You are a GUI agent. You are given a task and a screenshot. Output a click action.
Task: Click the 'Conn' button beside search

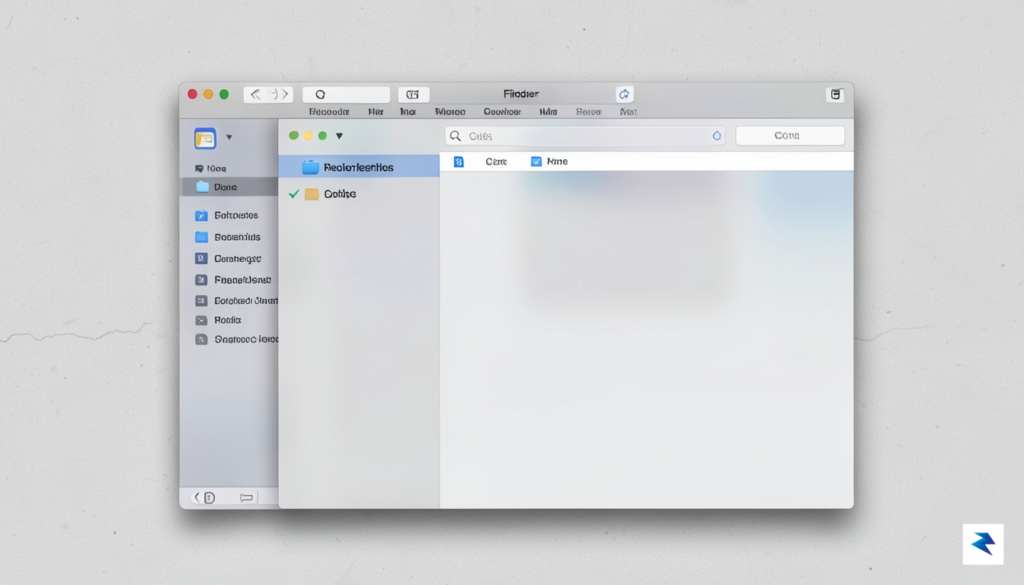click(790, 136)
